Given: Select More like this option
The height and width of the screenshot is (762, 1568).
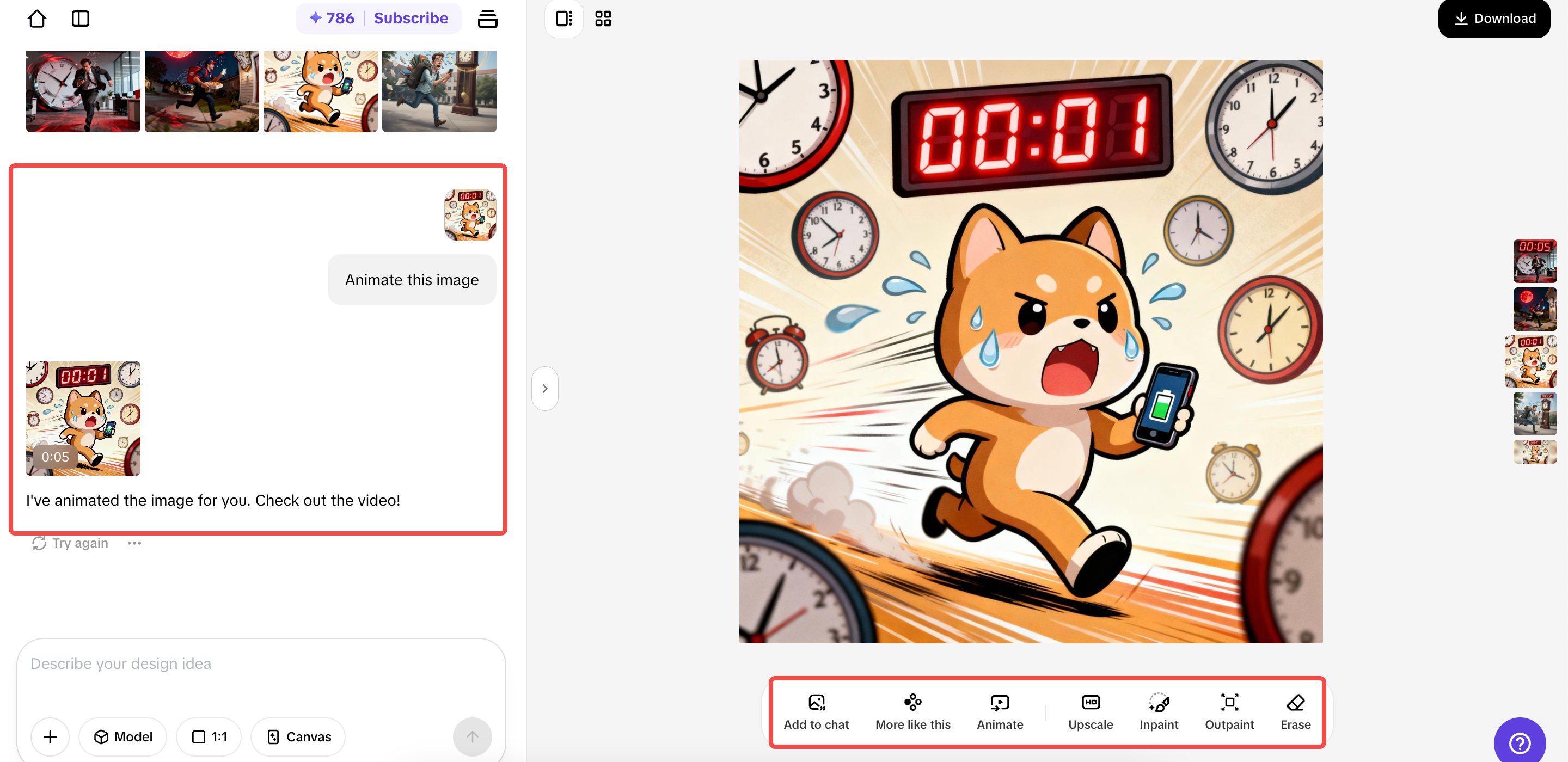Looking at the screenshot, I should 912,711.
